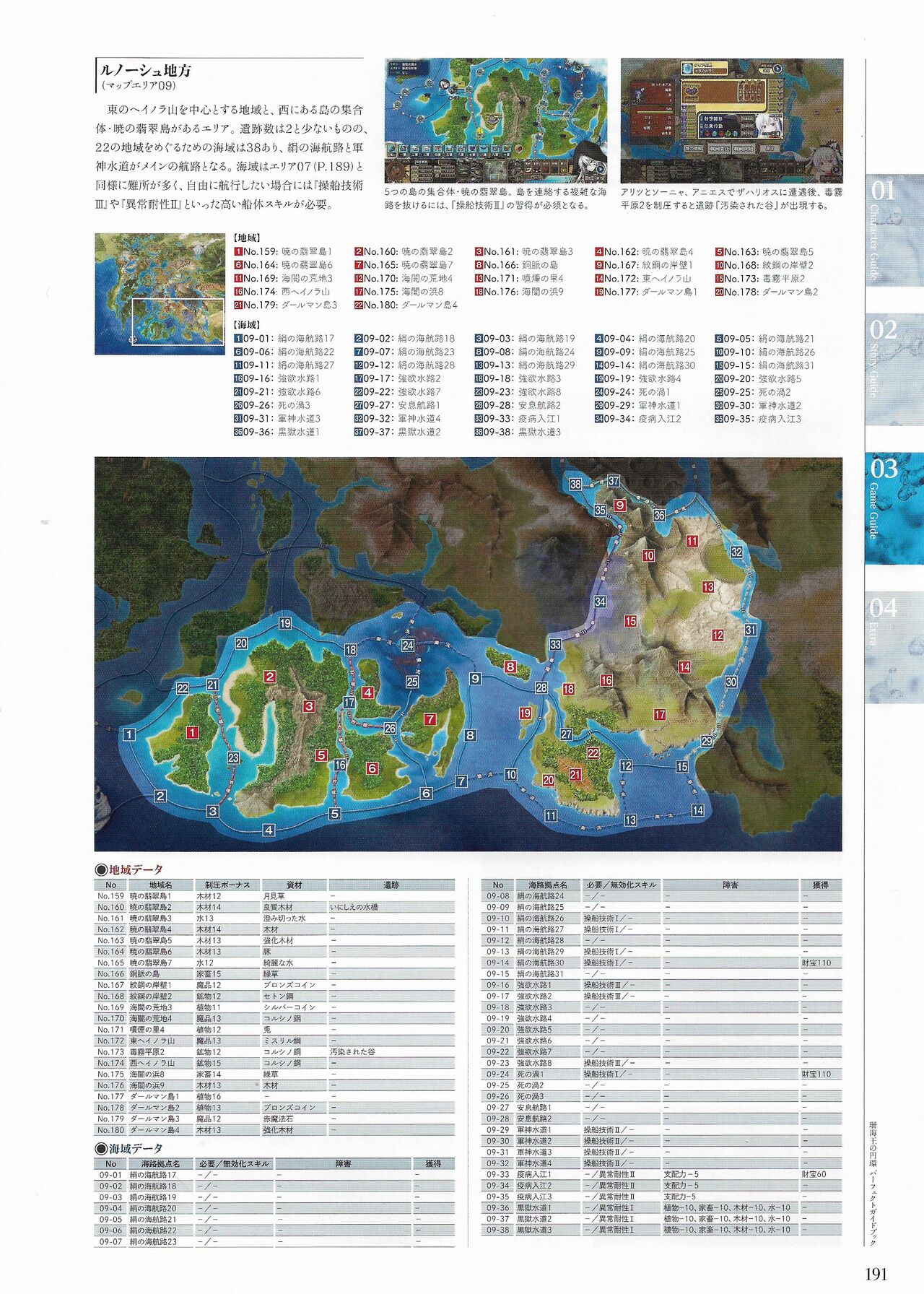Screen dimensions: 924x1294
Task: Open the 01 Character Guide tab
Action: [x=894, y=230]
